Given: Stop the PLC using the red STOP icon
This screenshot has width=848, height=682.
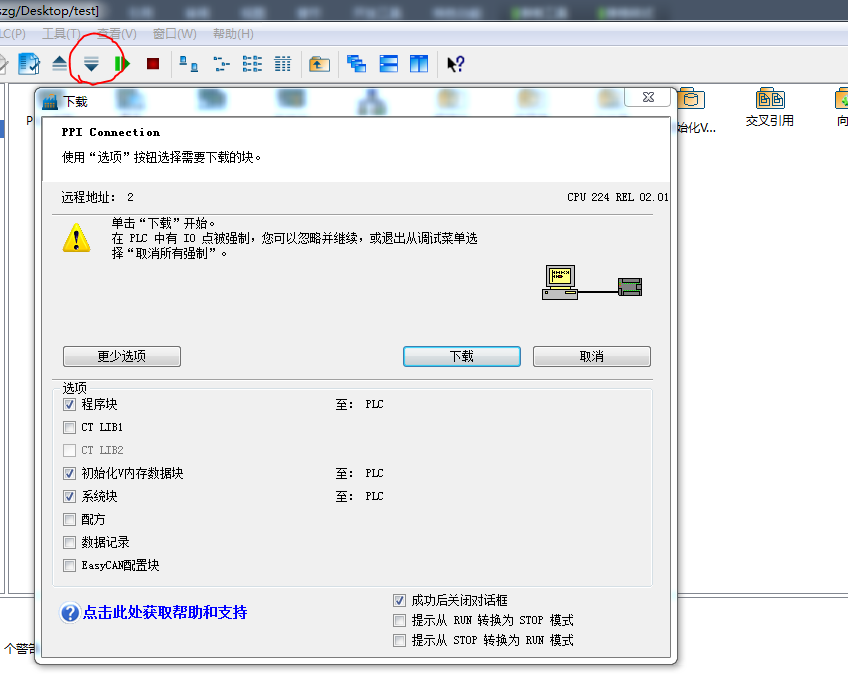Looking at the screenshot, I should 152,62.
